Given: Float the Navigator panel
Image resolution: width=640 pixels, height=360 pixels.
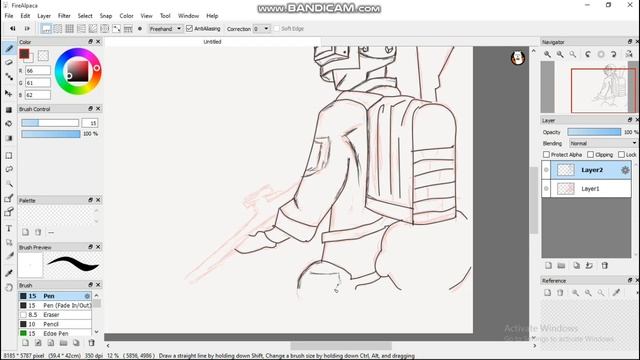Looking at the screenshot, I should pyautogui.click(x=630, y=42).
